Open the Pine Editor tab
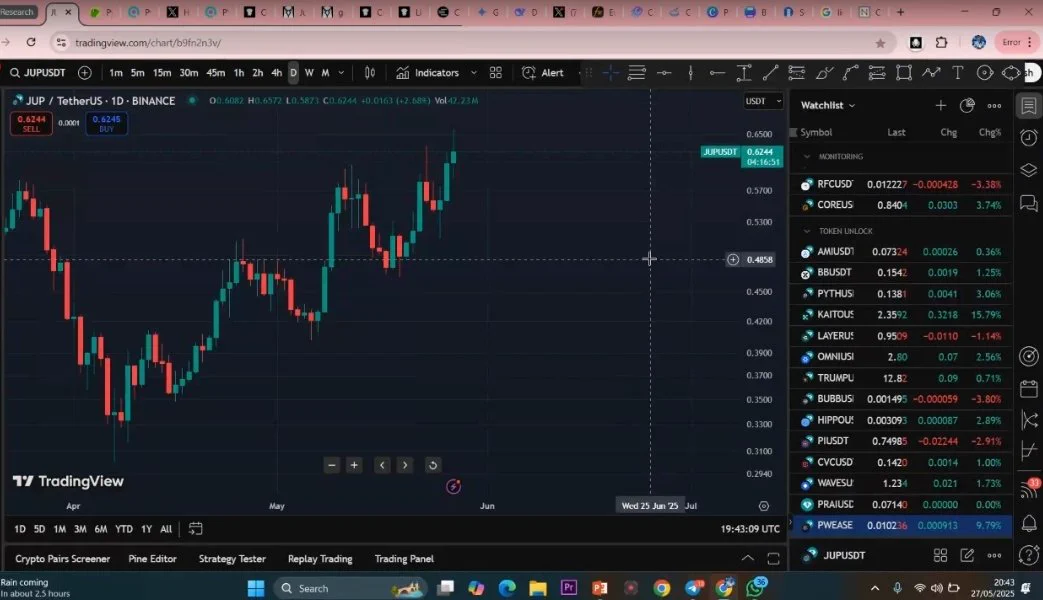 click(152, 559)
